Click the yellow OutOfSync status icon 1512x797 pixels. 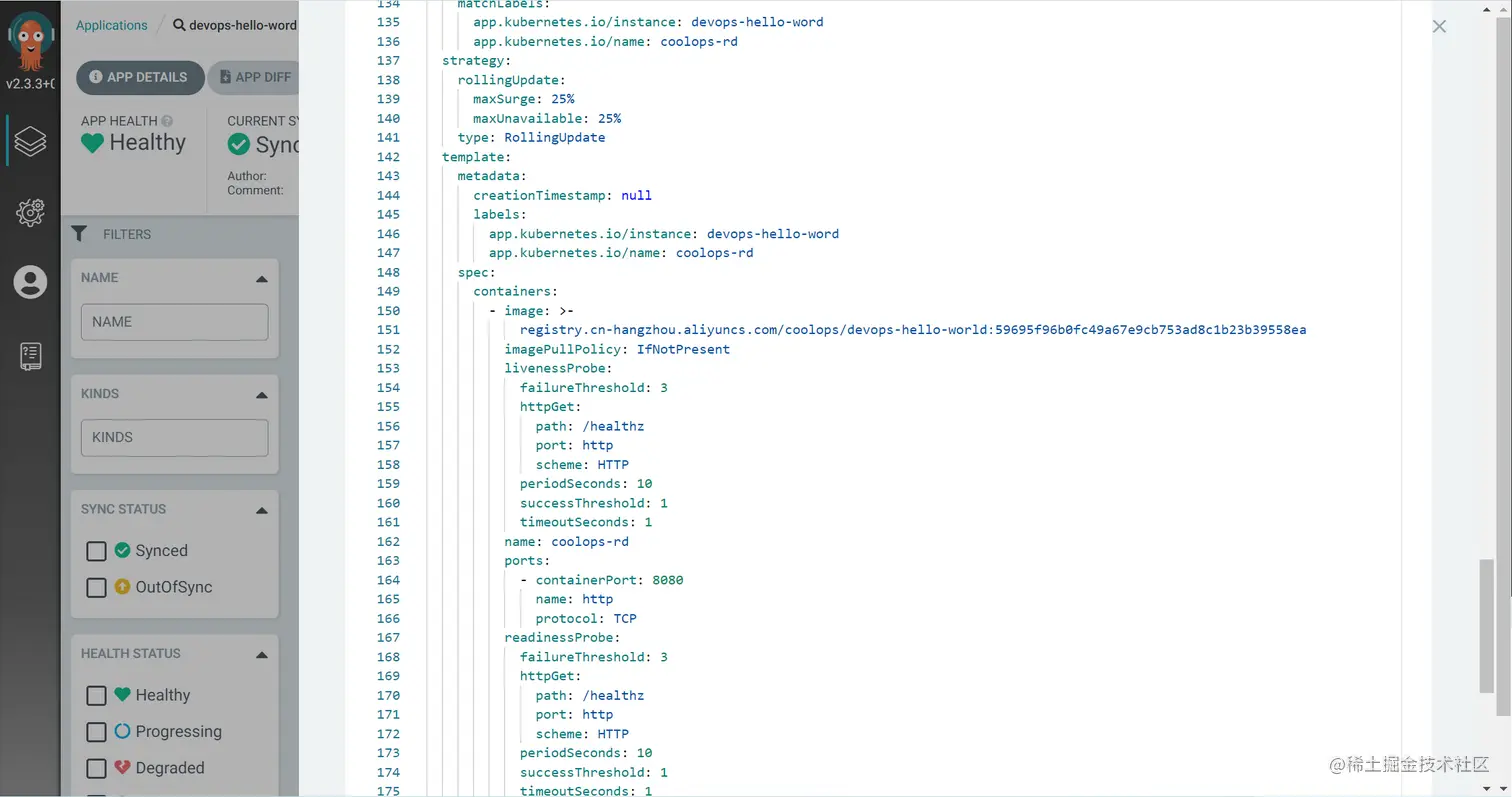[x=123, y=586]
